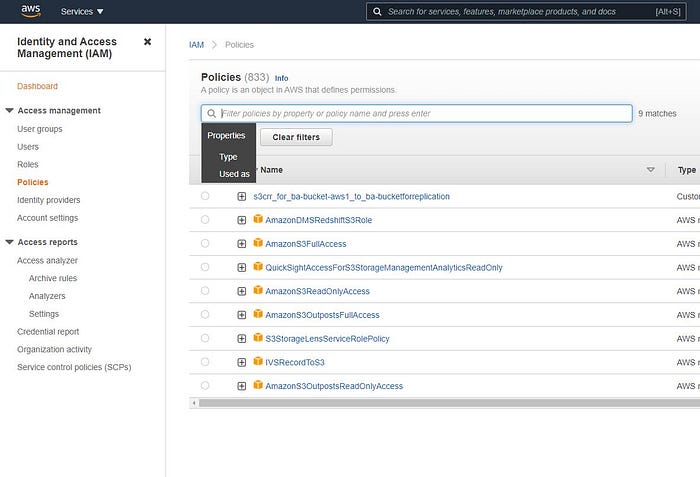Click the horizontal scrollbar under the table
700x477 pixels.
click(x=440, y=403)
